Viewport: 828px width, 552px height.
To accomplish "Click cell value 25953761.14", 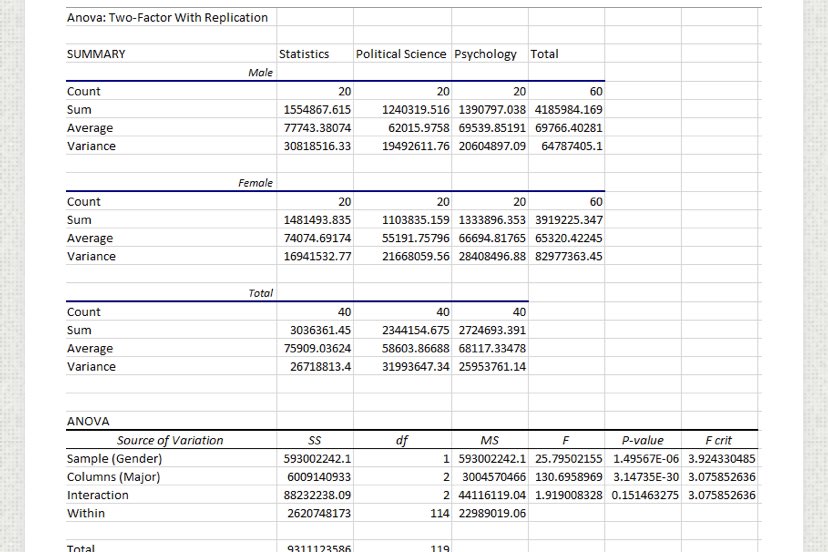I will [x=492, y=367].
